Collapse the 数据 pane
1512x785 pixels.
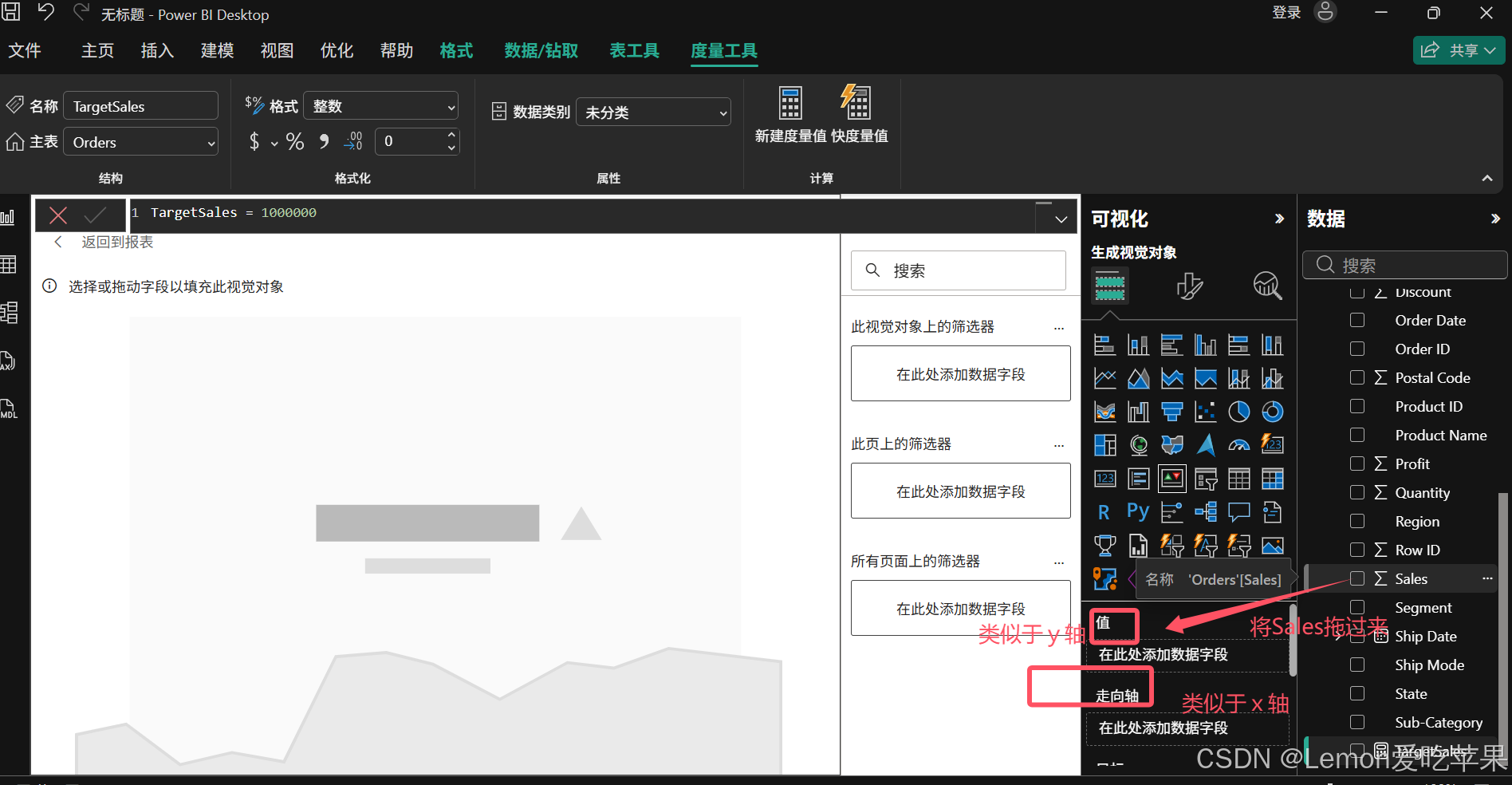(x=1495, y=219)
